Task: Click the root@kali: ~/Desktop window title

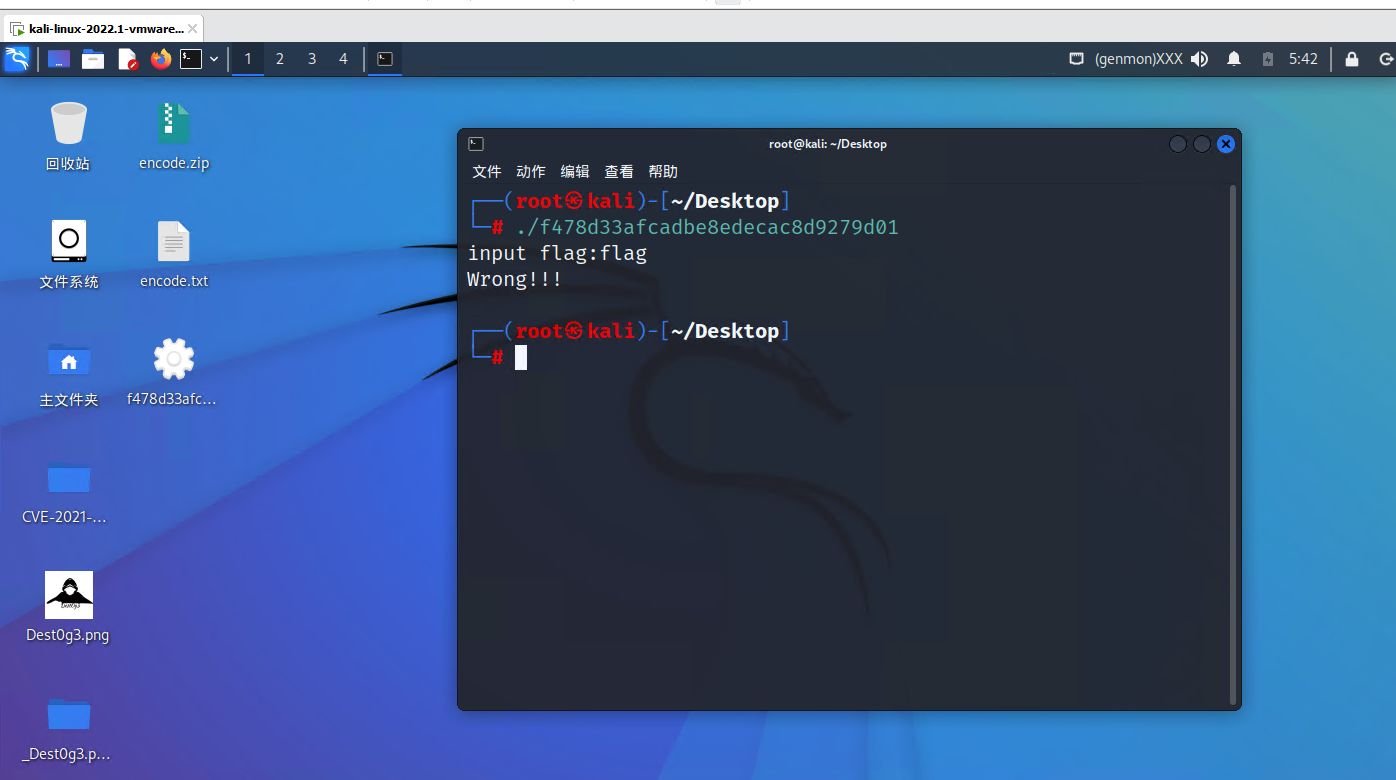Action: pyautogui.click(x=828, y=144)
